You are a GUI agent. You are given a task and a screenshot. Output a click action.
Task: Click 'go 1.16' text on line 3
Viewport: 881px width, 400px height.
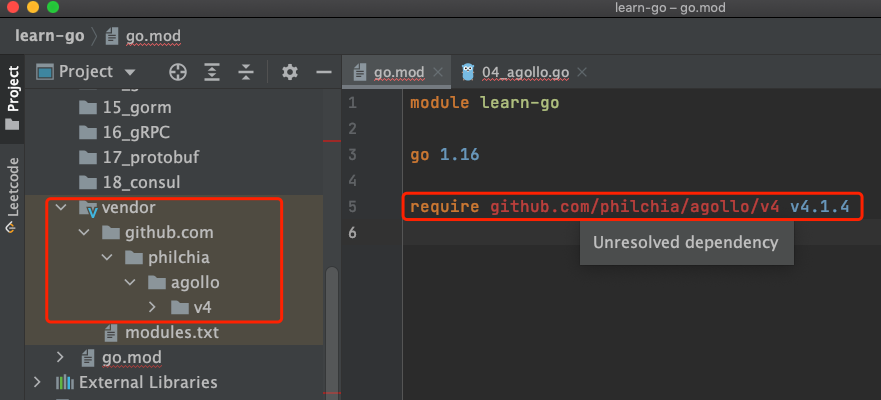tap(444, 154)
